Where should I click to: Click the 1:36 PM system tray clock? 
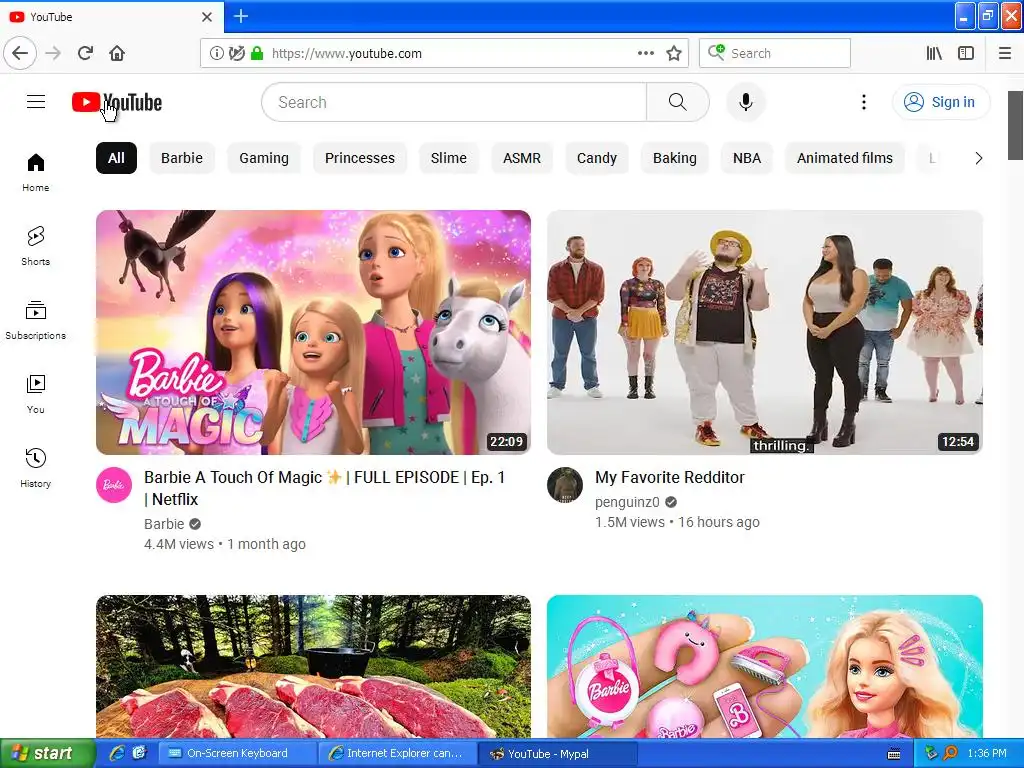(x=987, y=754)
